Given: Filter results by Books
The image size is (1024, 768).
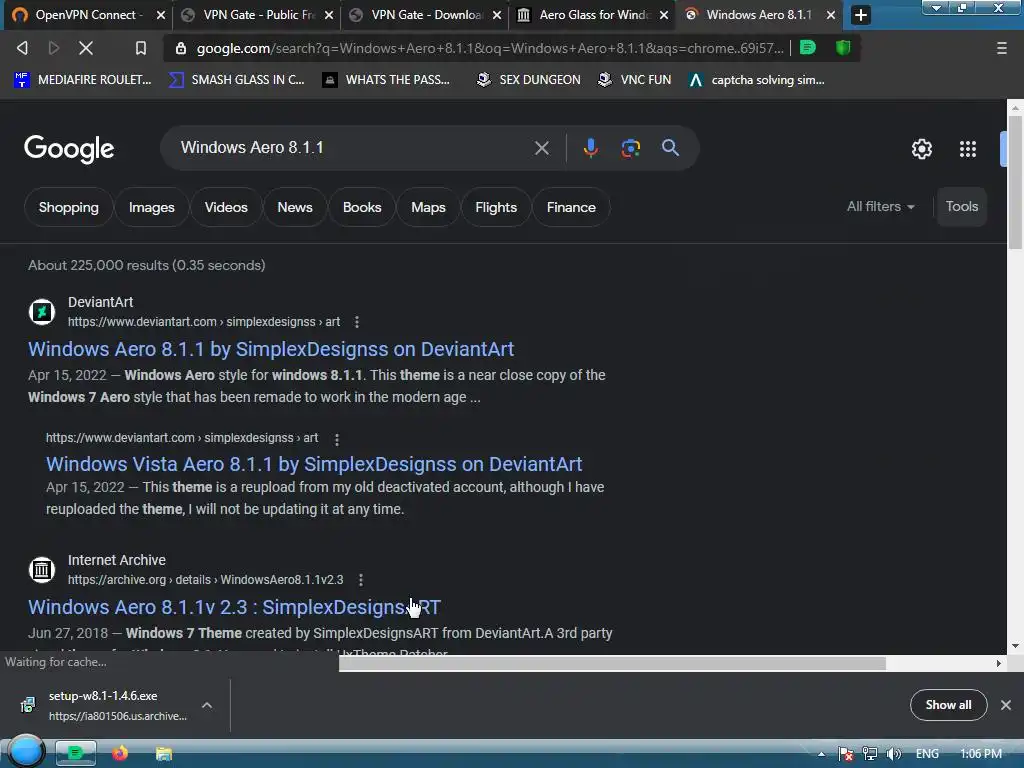Looking at the screenshot, I should click(362, 208).
